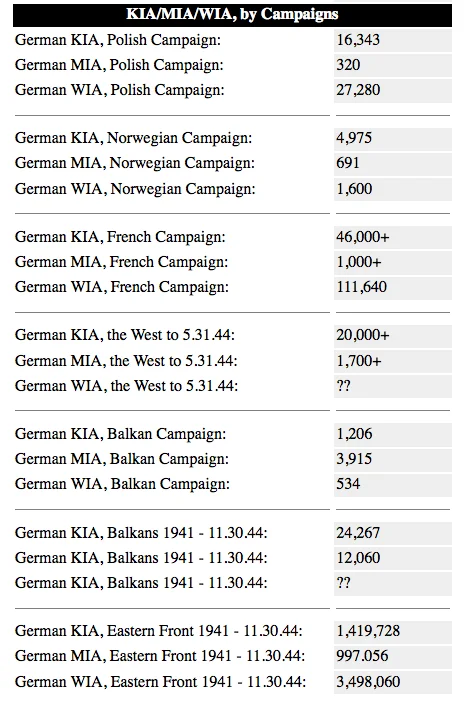
Task: Click German MIA, French Campaign label
Action: (x=122, y=262)
